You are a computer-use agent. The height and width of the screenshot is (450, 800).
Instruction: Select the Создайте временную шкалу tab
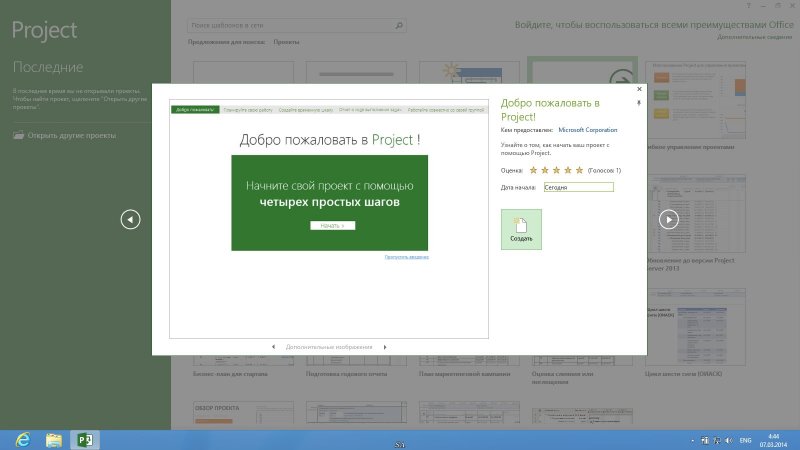(x=306, y=110)
